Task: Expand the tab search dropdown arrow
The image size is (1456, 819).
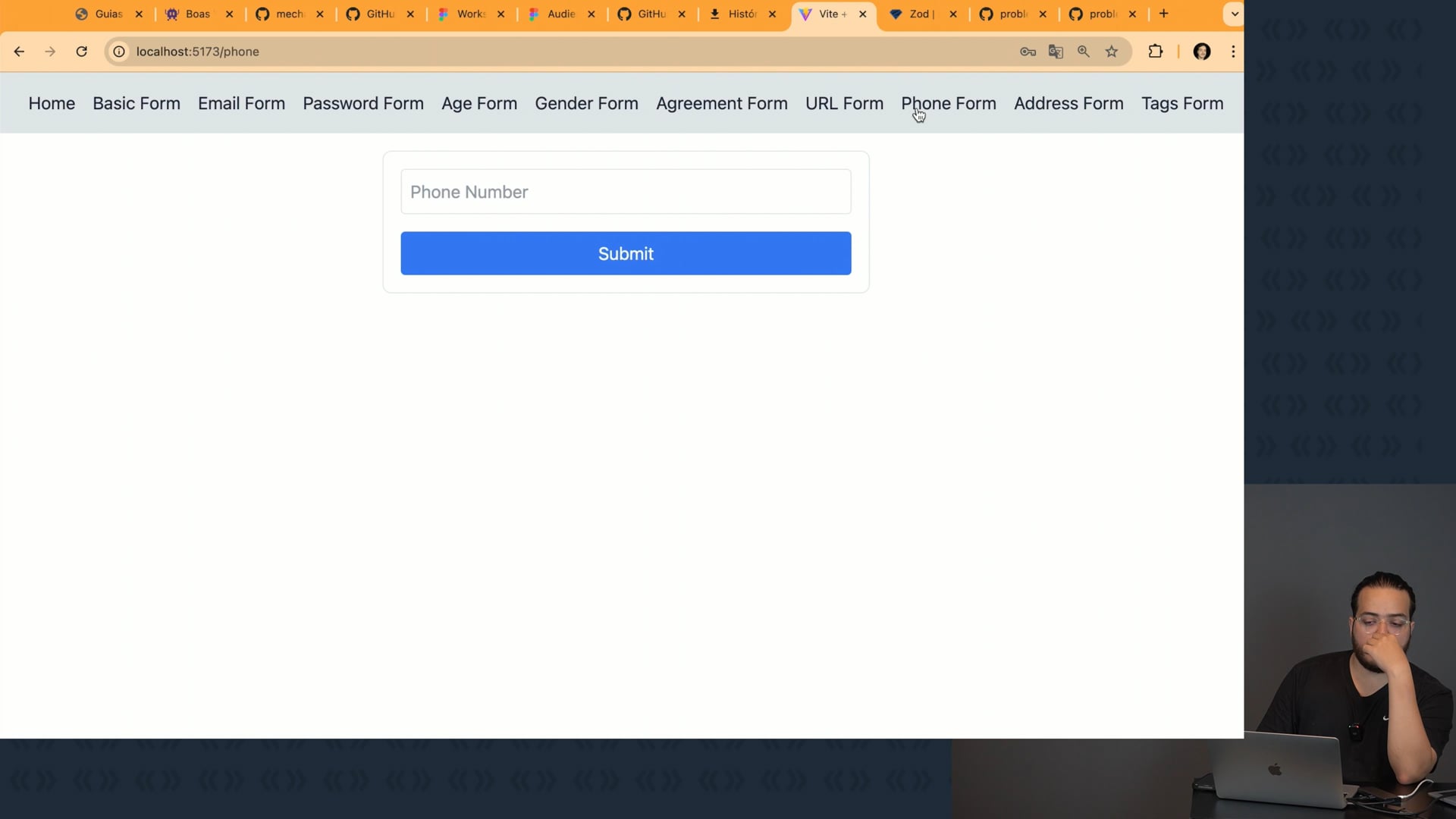Action: click(x=1235, y=14)
